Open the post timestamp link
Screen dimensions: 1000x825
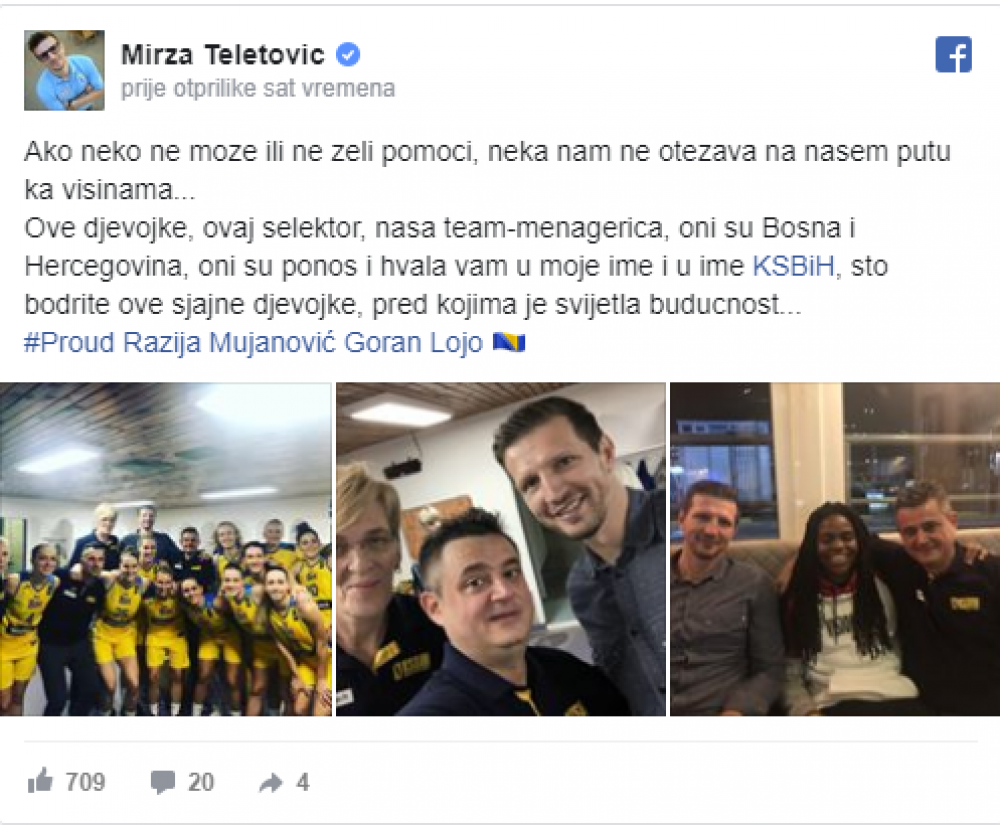258,88
